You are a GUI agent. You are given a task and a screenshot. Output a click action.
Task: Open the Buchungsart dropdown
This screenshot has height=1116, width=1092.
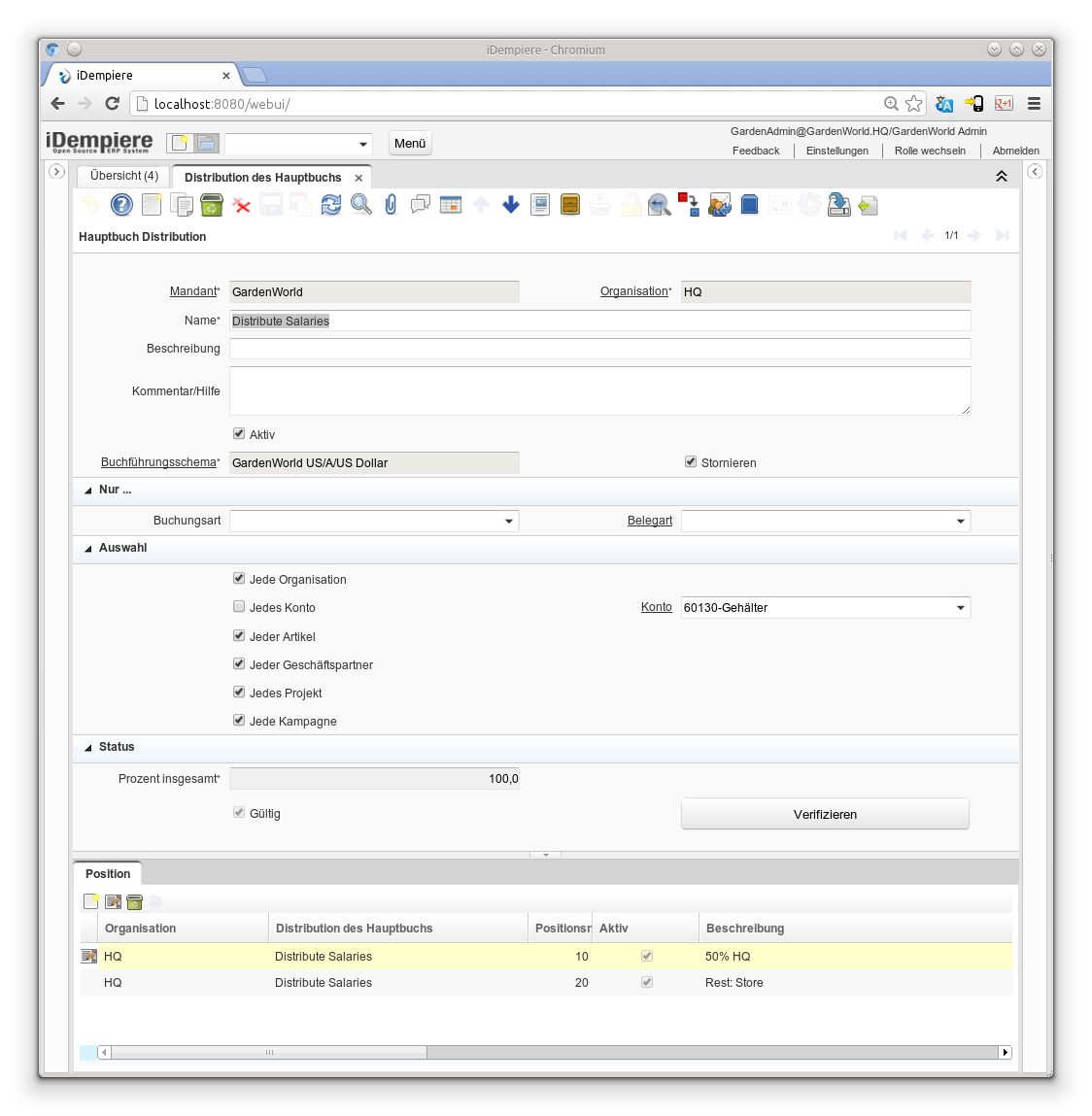click(x=508, y=521)
